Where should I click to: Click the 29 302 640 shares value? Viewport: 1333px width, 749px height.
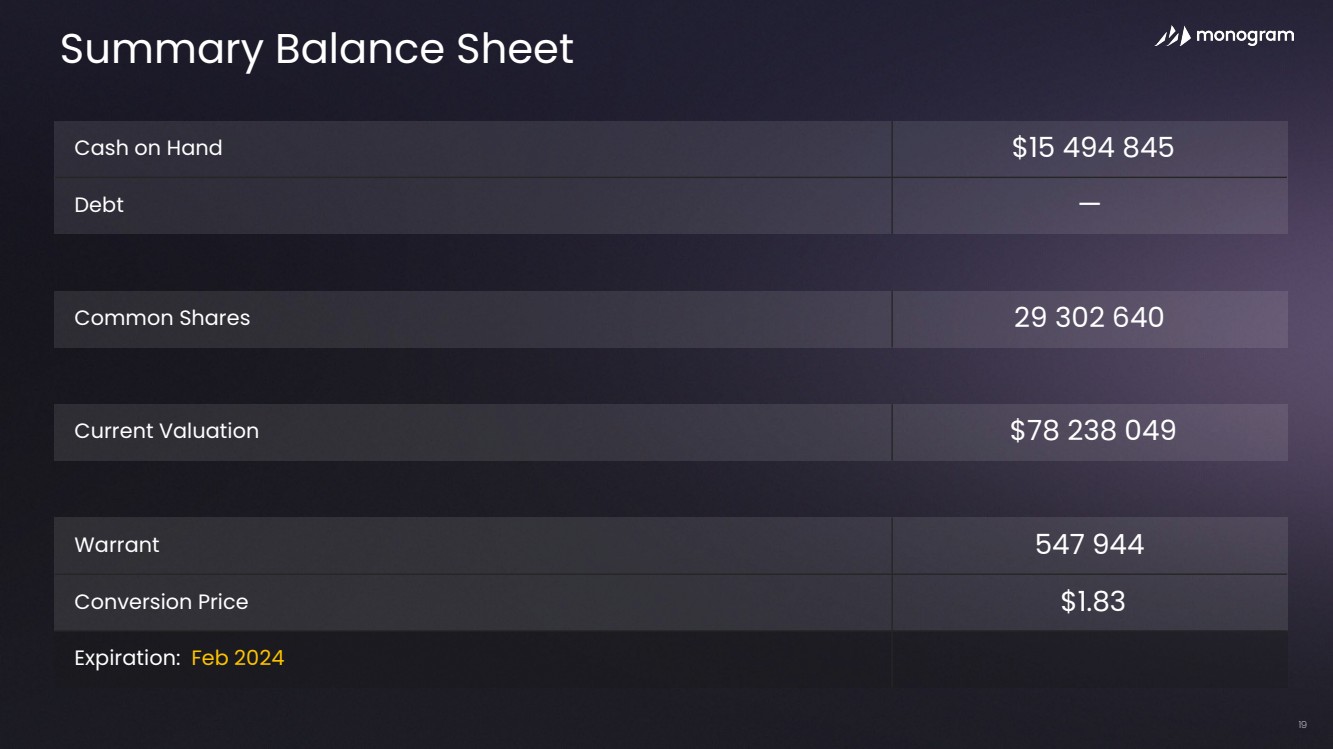(1089, 318)
